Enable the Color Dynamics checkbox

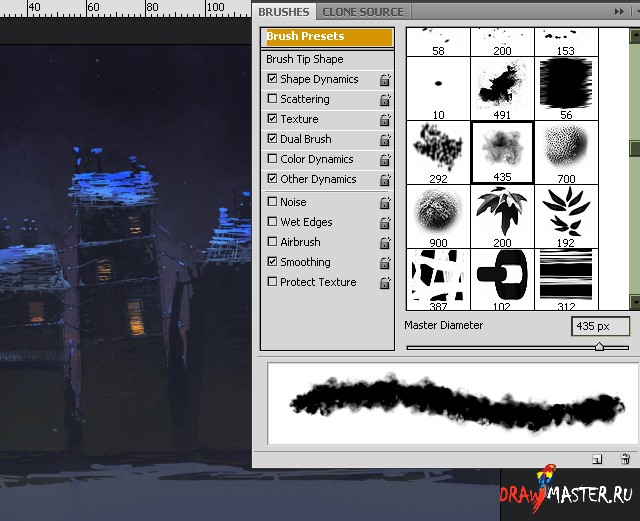[272, 158]
